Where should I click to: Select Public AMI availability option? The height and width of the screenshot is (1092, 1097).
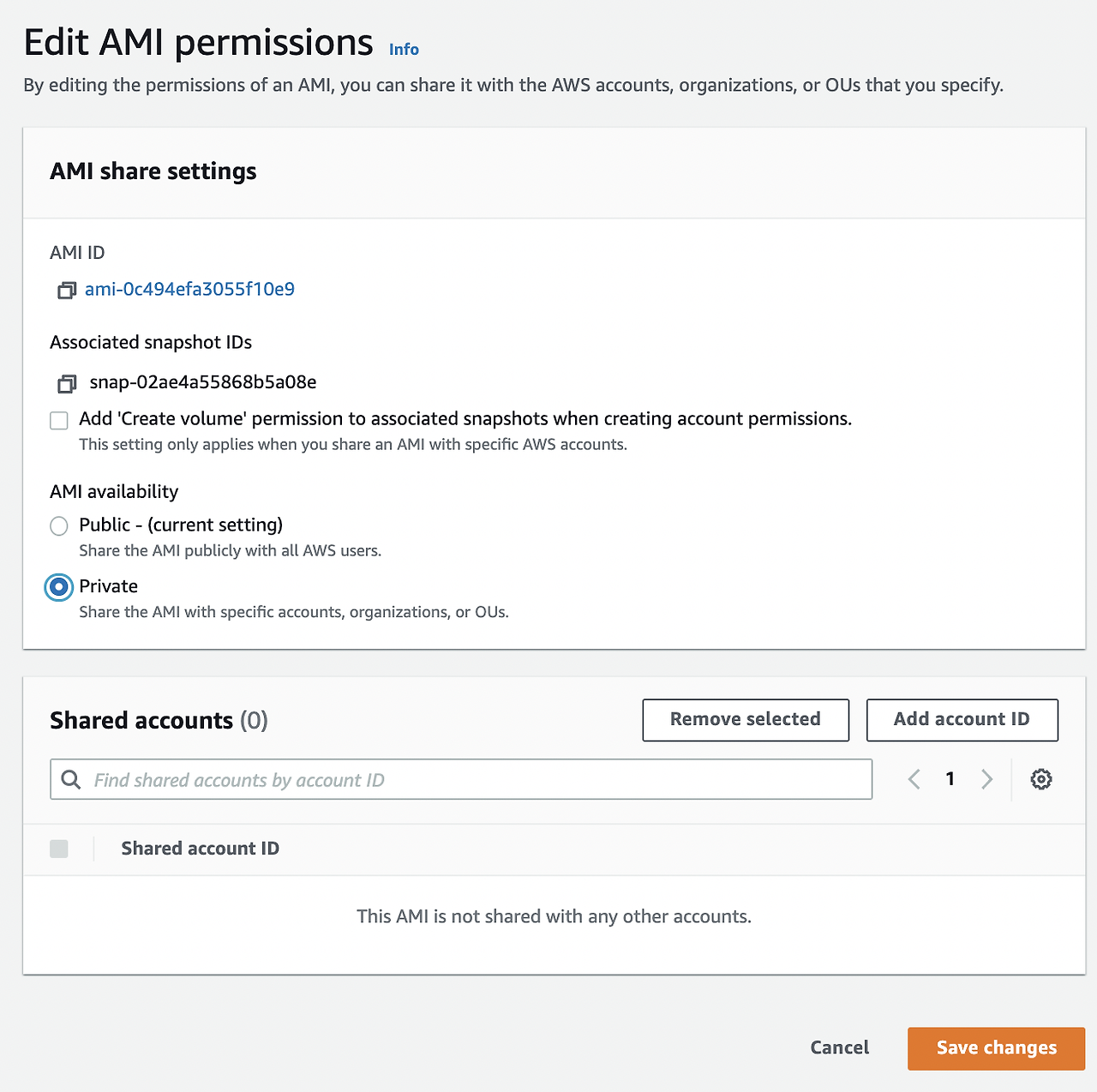(59, 525)
